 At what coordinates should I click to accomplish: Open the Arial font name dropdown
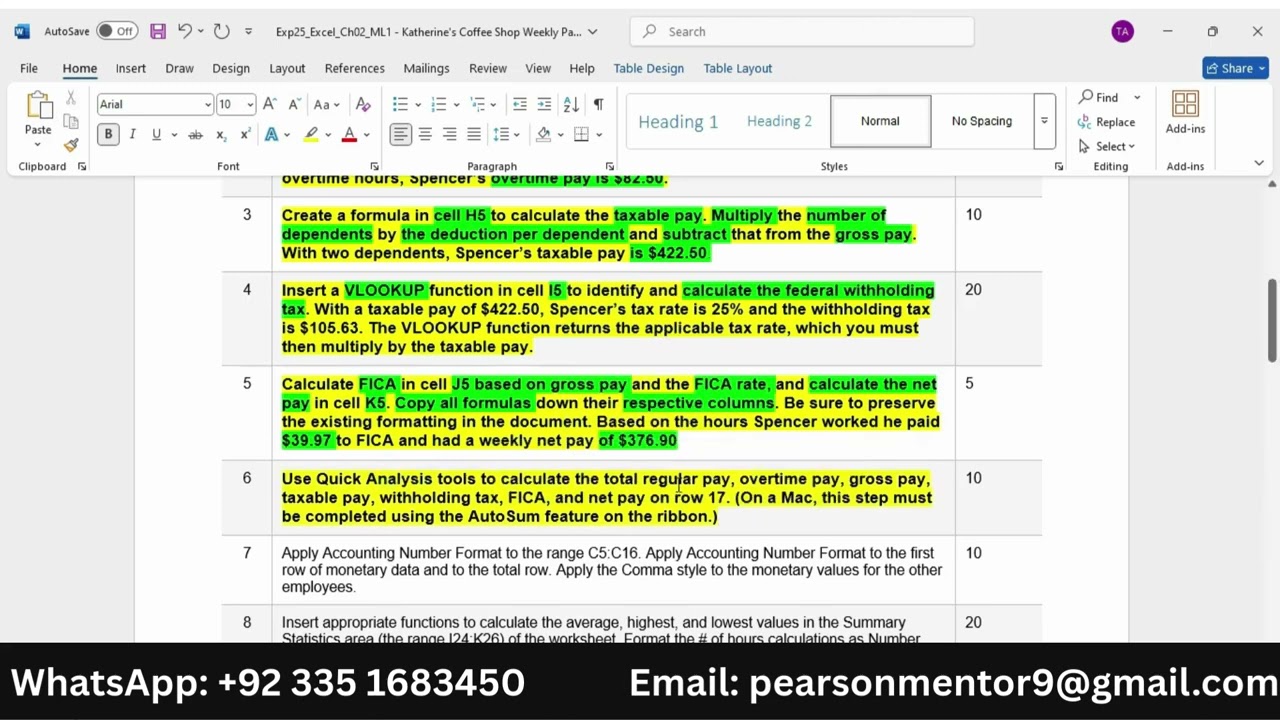(207, 104)
